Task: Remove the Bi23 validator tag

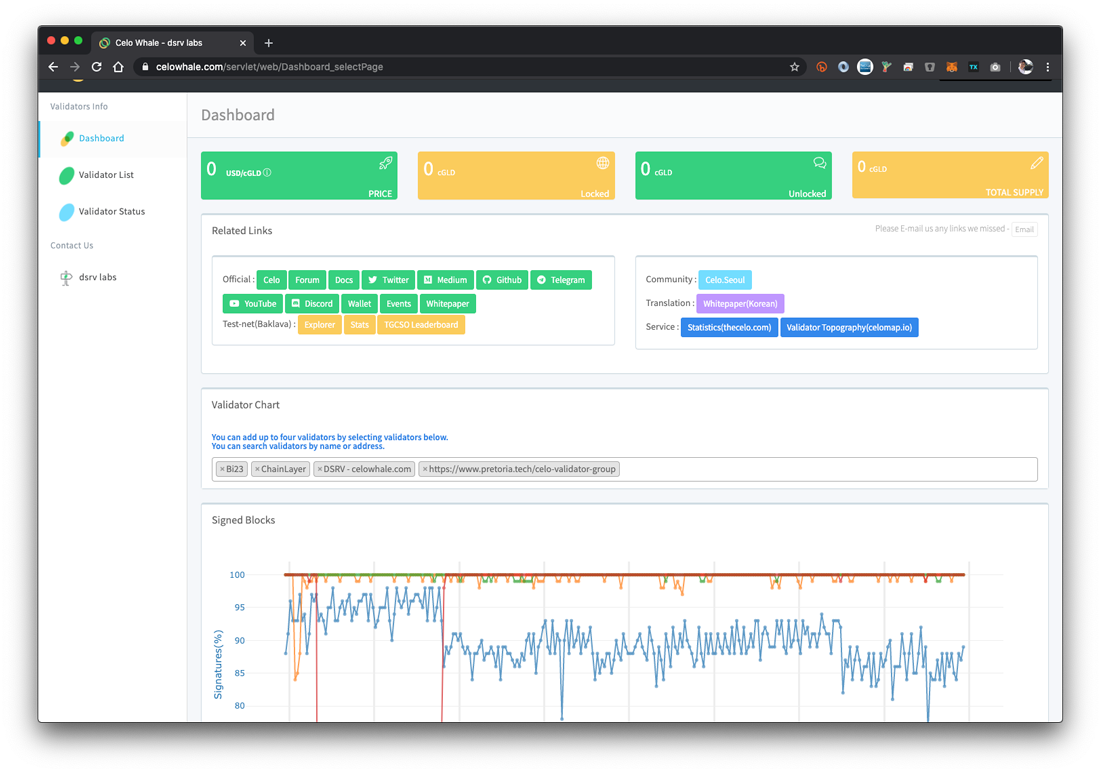Action: click(x=222, y=470)
